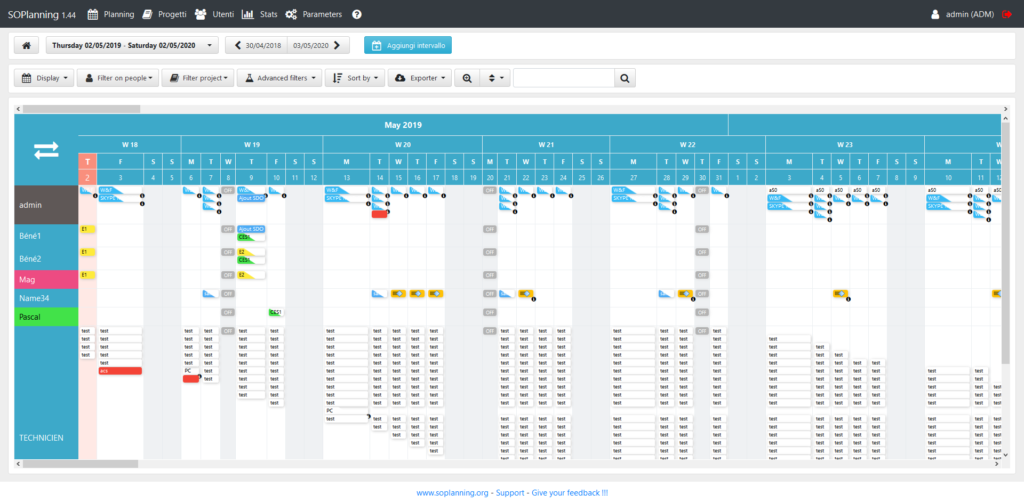Open the Display dropdown

tap(44, 78)
